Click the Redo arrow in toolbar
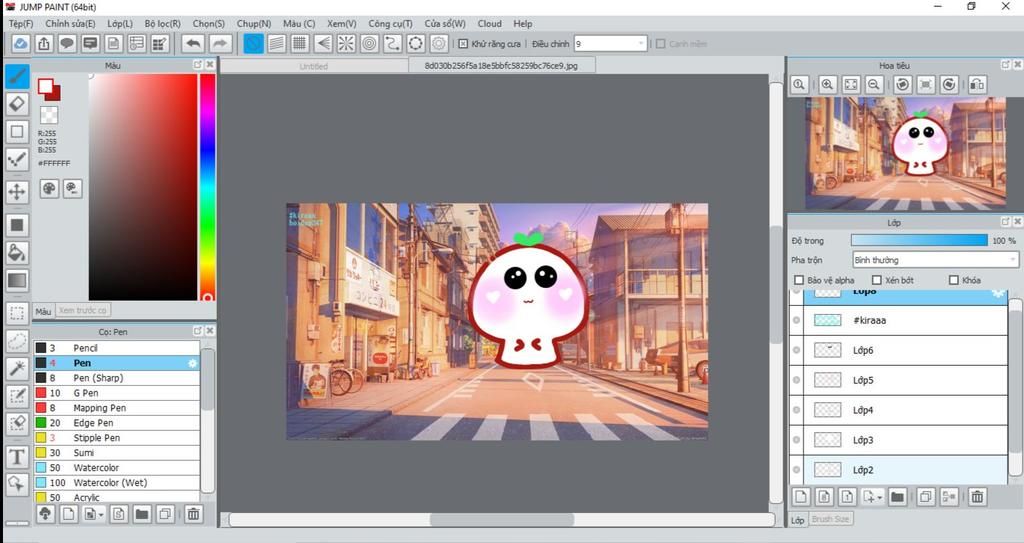Screen dimensions: 1024x543 [x=221, y=44]
